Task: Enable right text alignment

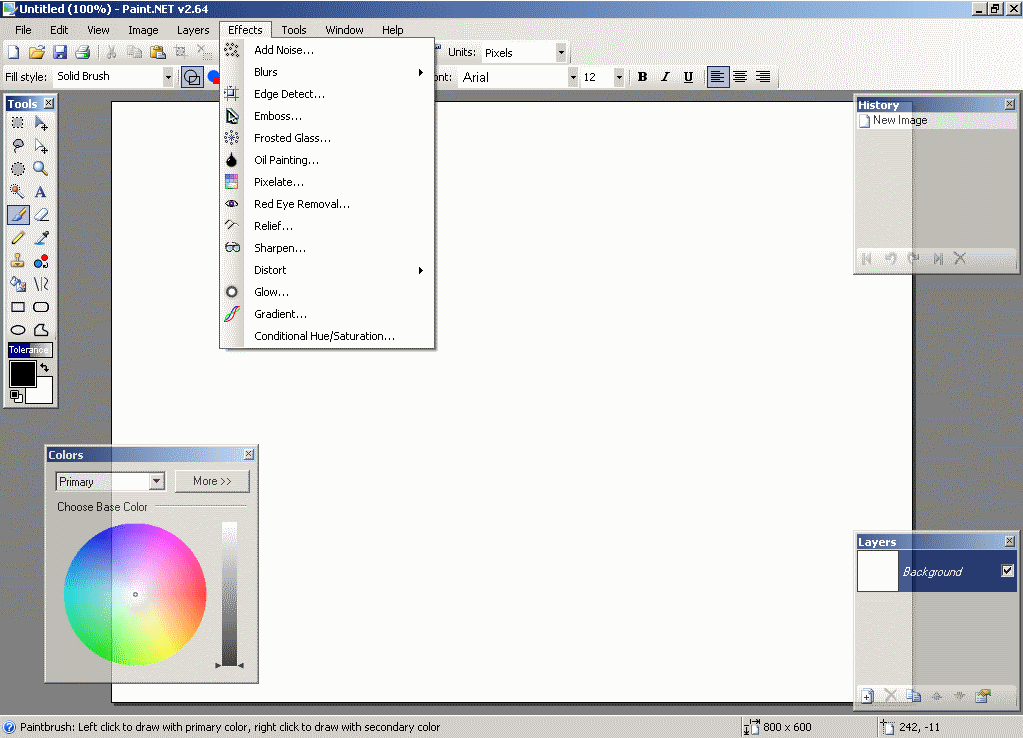Action: click(763, 77)
